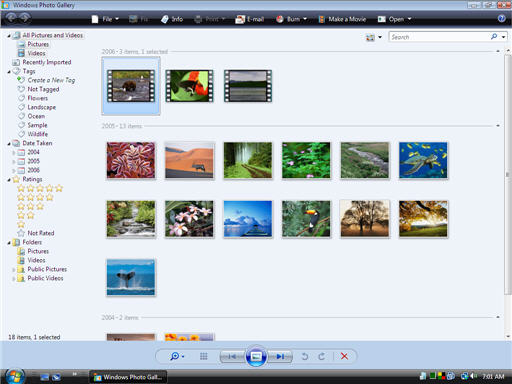Filter by two star rating

[26, 215]
